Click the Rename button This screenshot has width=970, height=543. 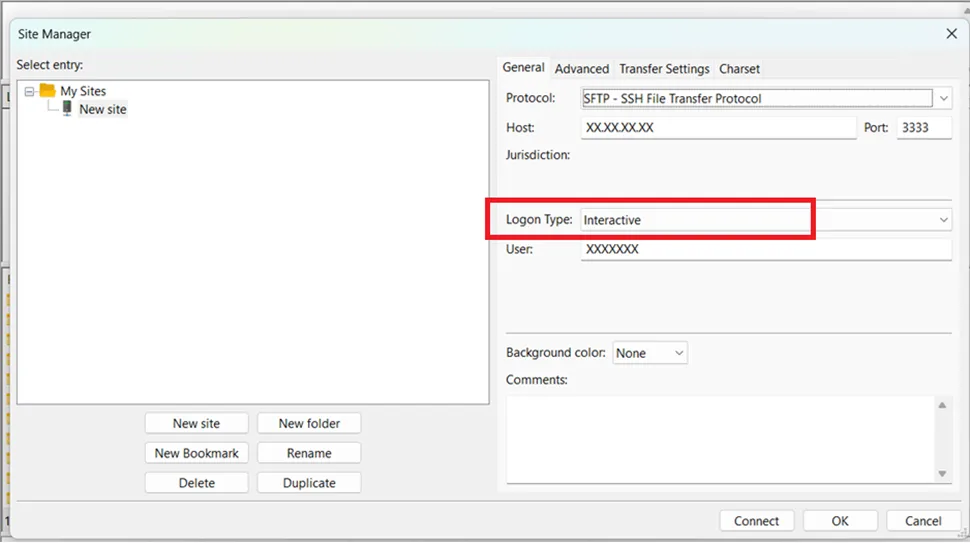[309, 453]
